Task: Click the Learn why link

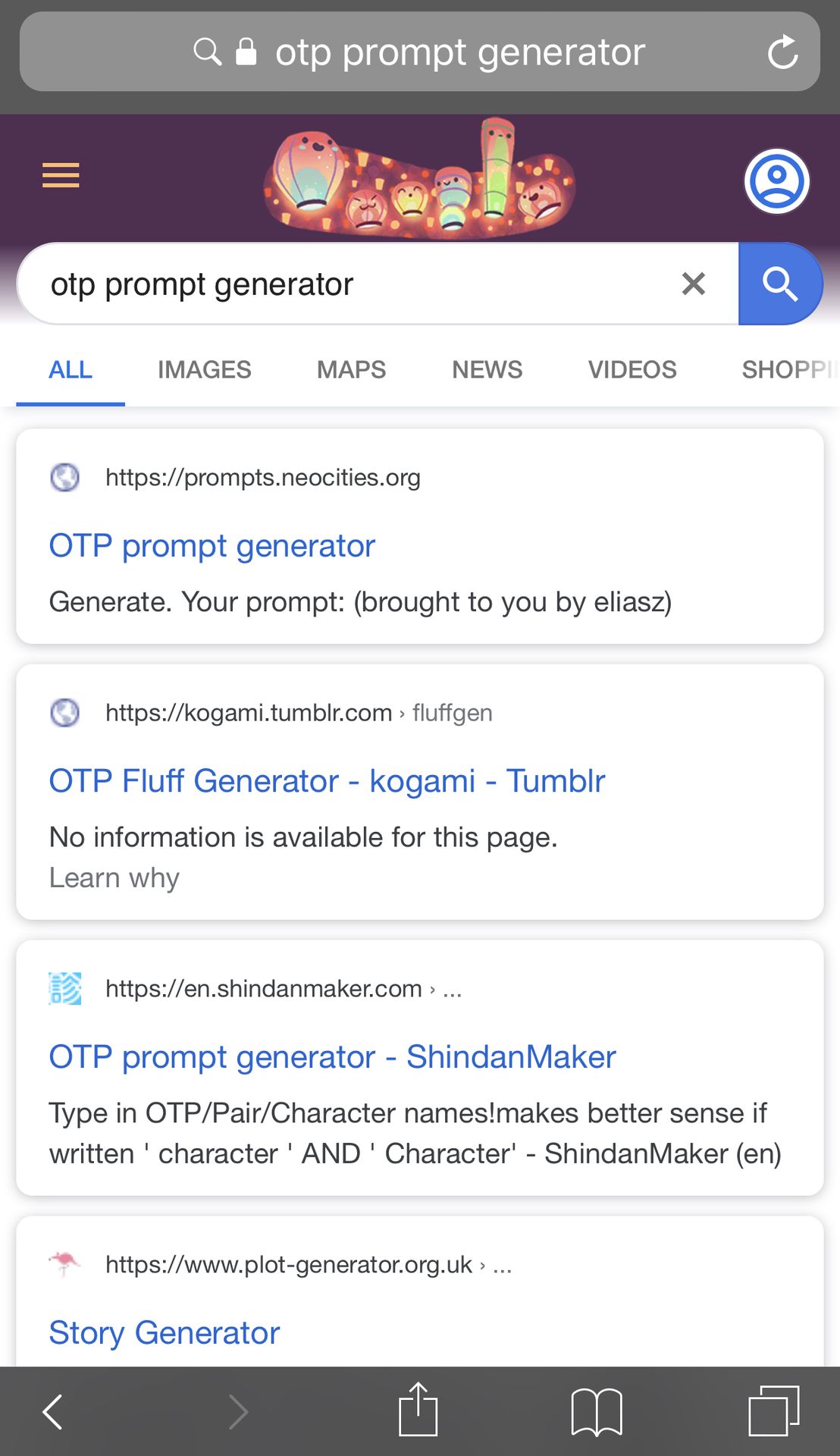Action: 114,877
